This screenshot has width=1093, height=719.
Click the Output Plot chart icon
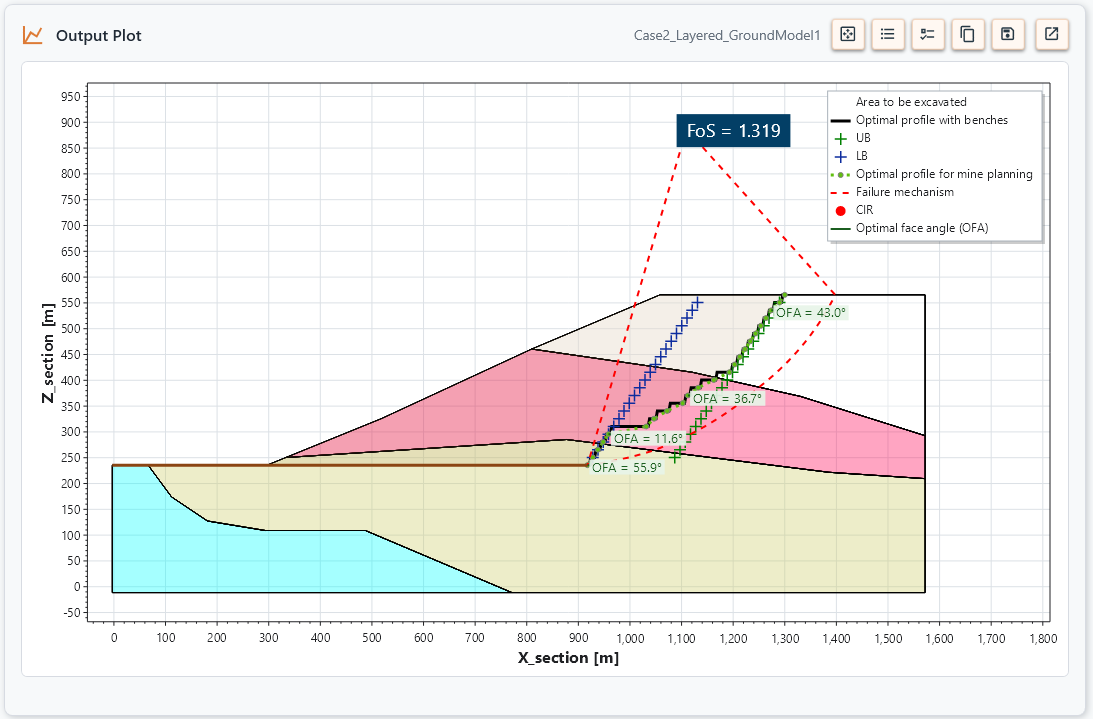33,36
